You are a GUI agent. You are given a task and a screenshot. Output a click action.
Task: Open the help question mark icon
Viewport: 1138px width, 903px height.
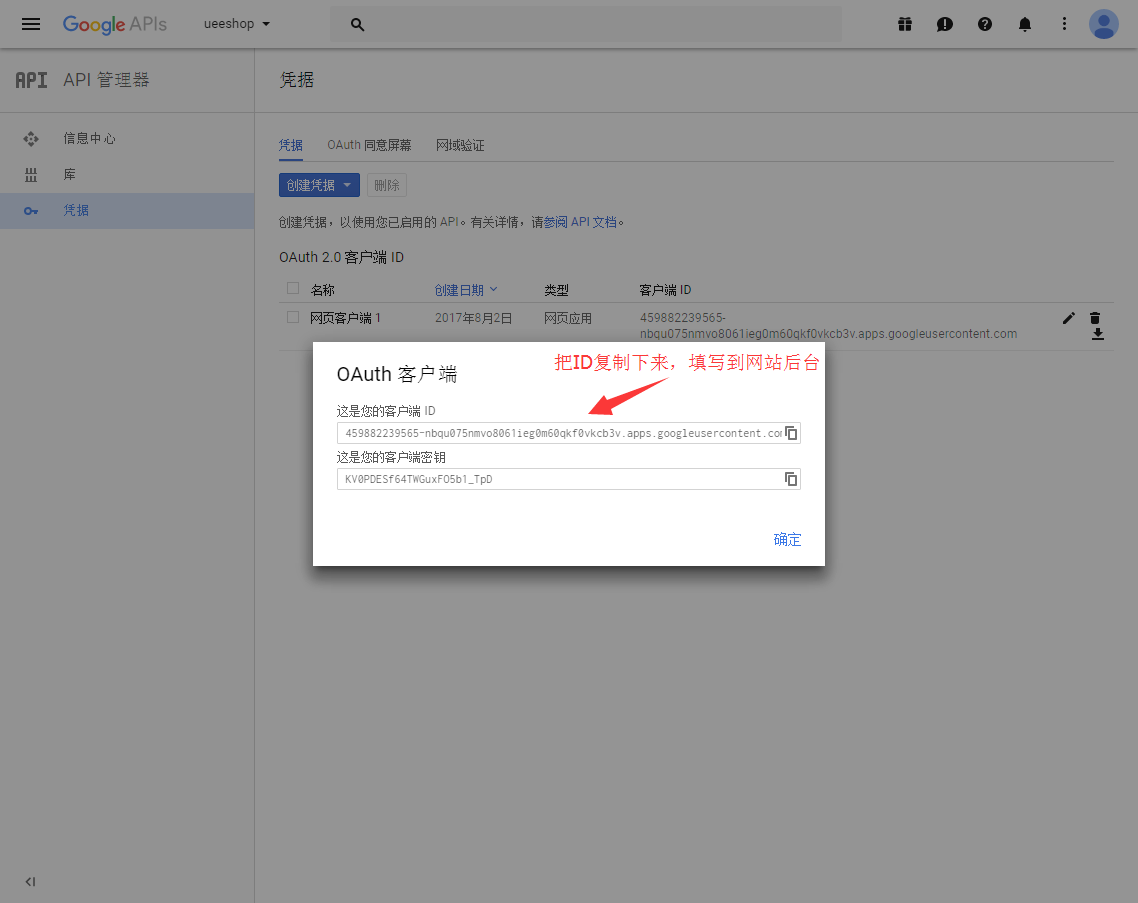[x=984, y=24]
